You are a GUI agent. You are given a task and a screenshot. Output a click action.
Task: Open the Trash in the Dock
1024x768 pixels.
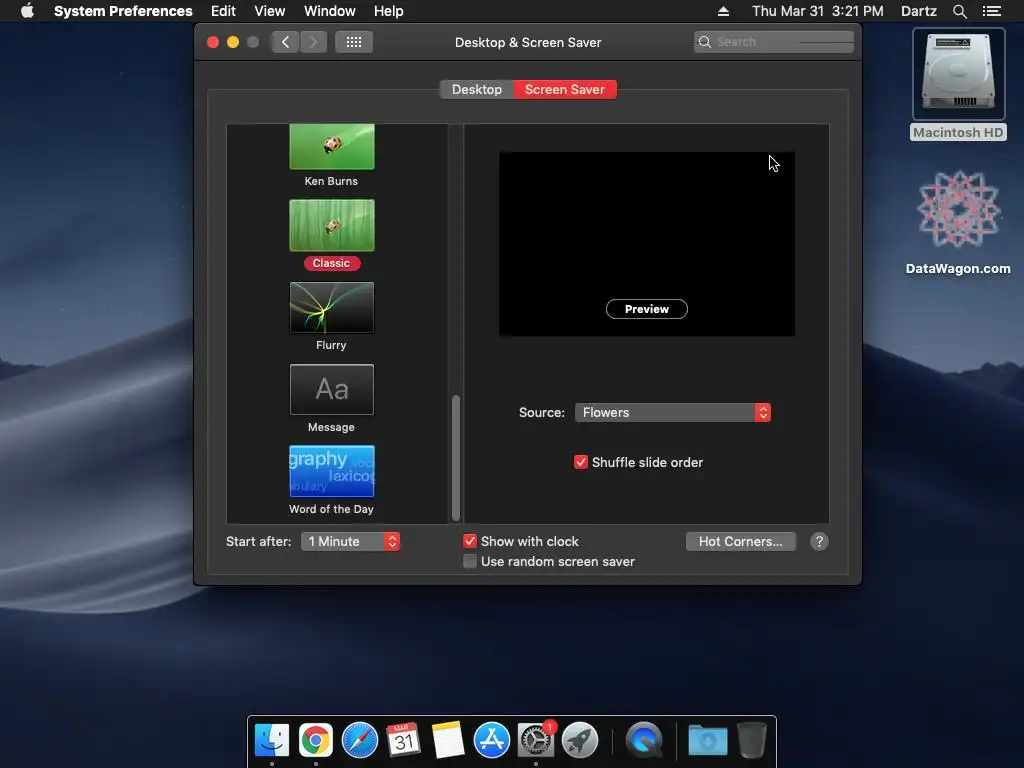coord(752,741)
